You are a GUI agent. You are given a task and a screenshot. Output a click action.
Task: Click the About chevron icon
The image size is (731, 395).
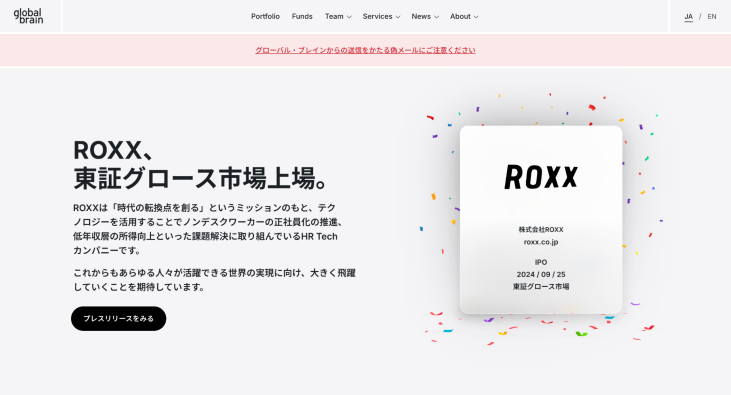coord(476,17)
